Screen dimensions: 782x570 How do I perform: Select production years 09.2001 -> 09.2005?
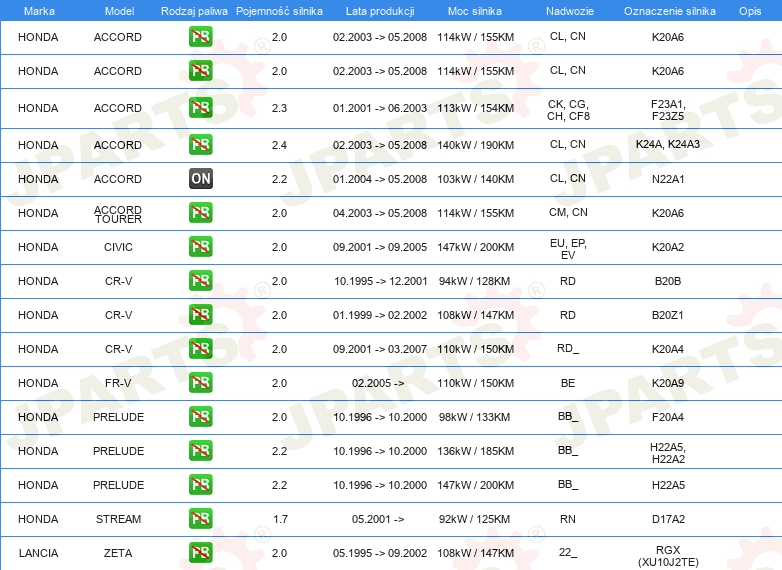tap(380, 247)
